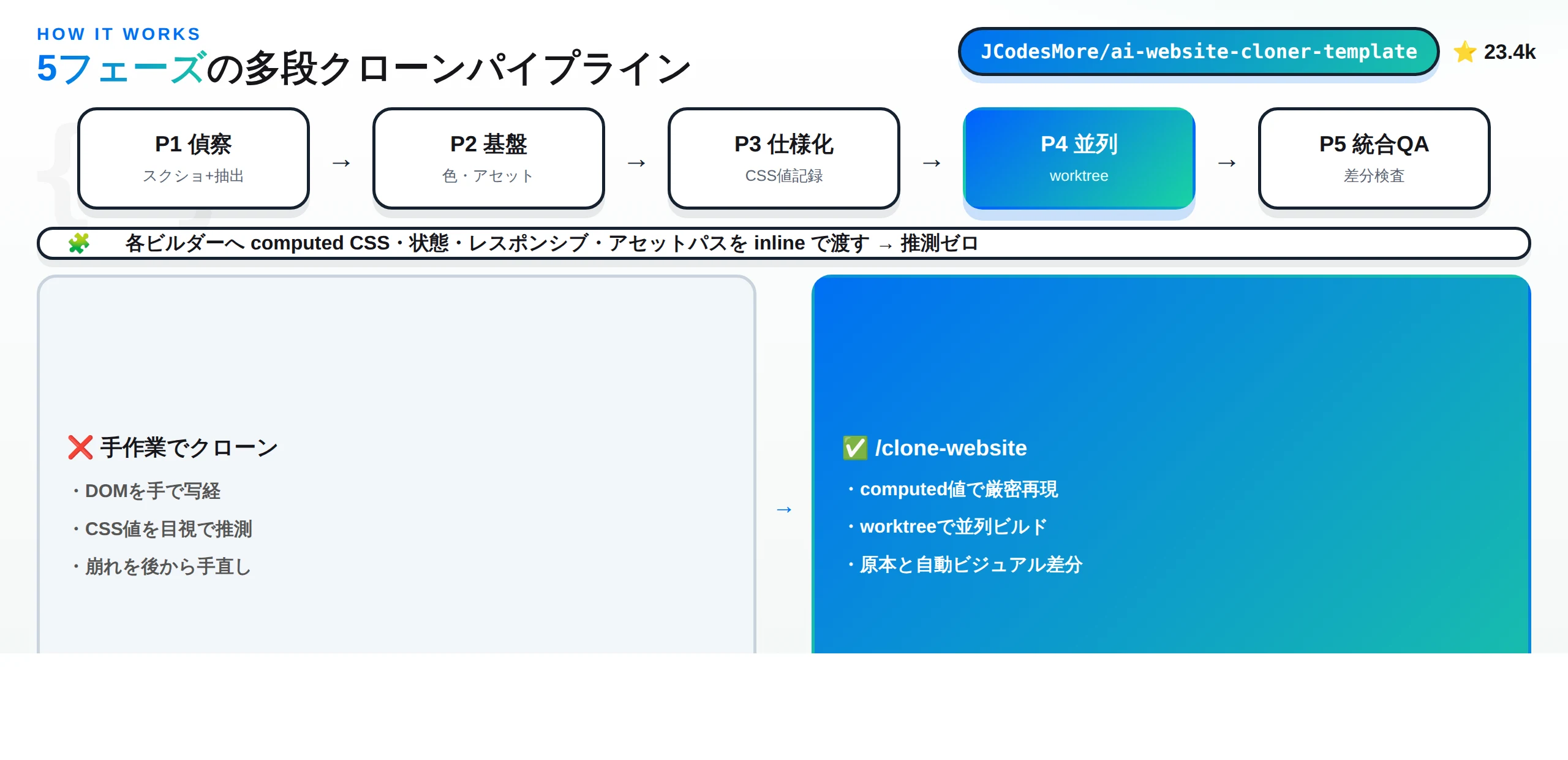
Task: Select the highlighted P4 並列 worktree card
Action: 1079,159
